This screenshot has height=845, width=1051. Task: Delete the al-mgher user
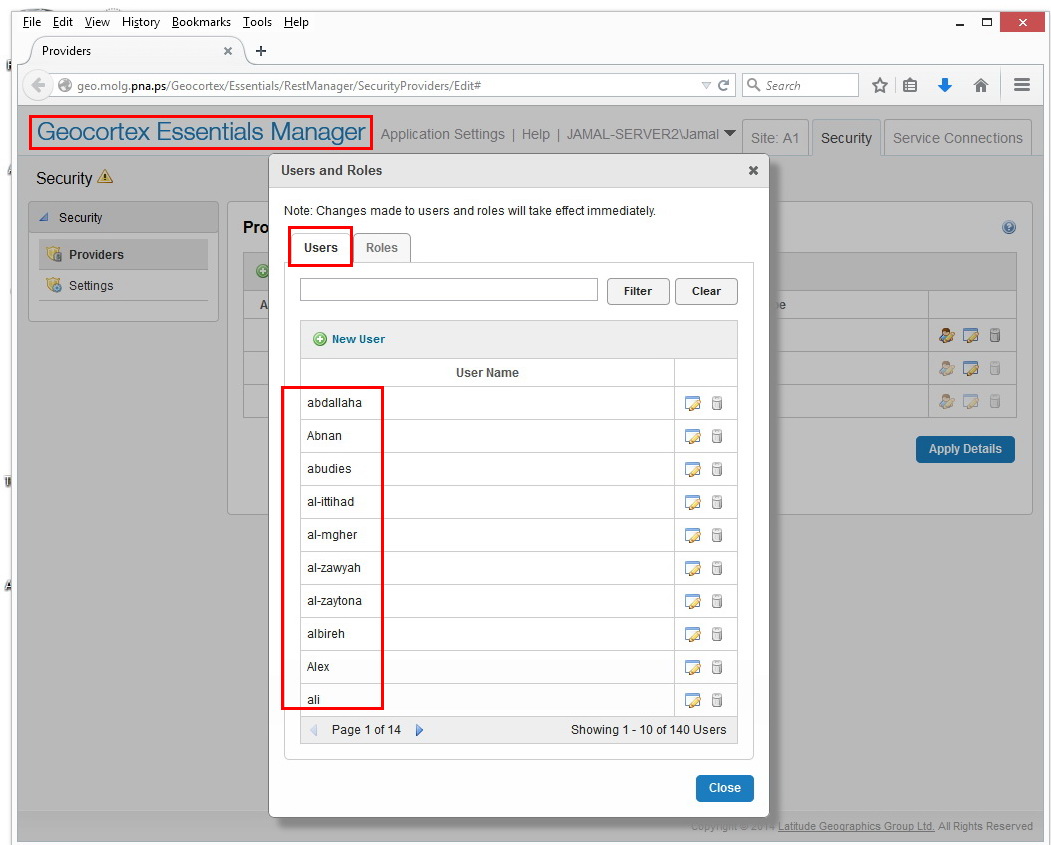tap(717, 535)
